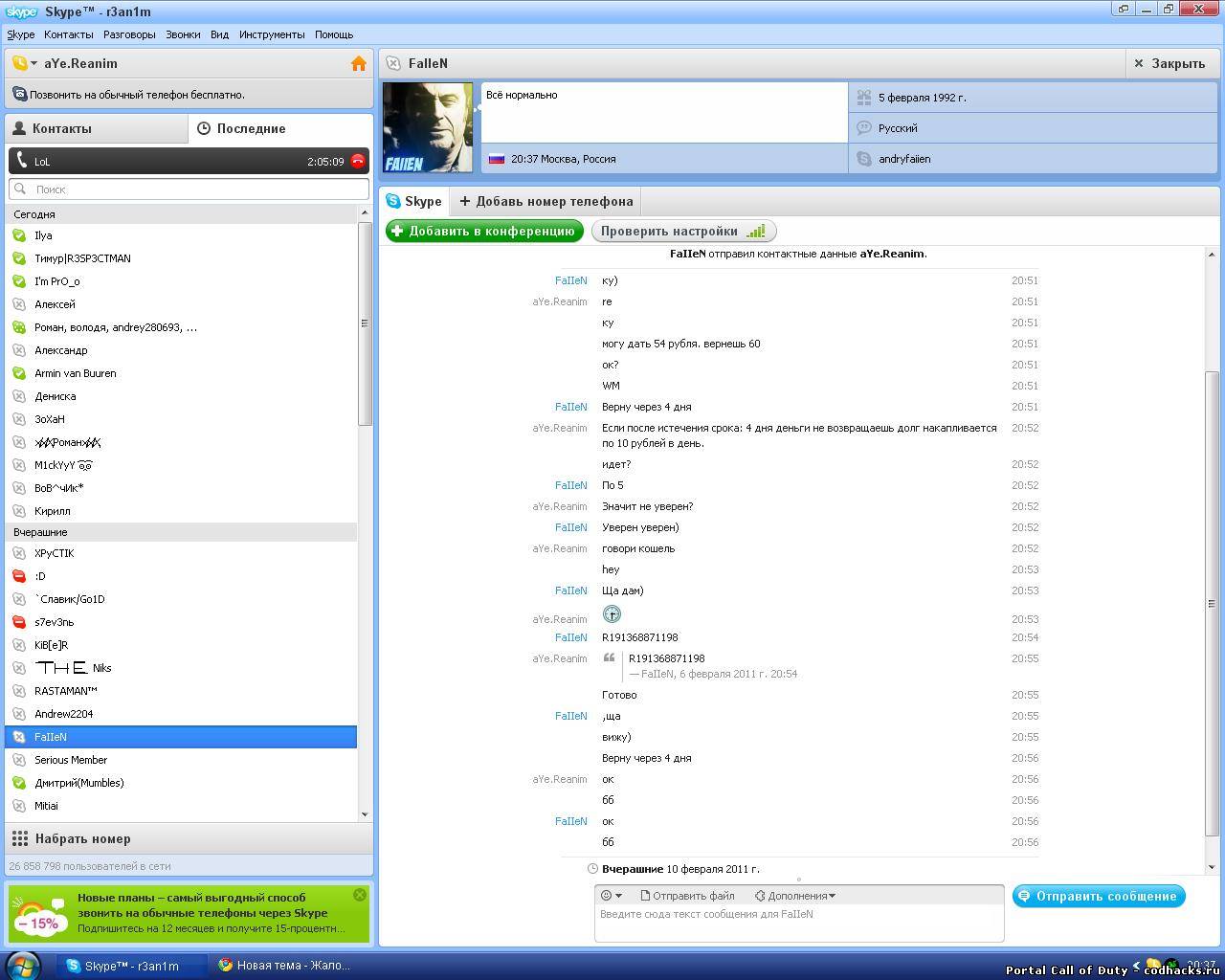Select the RASTAMAN™ conversation
Screen dimensions: 1225x980
click(x=182, y=691)
